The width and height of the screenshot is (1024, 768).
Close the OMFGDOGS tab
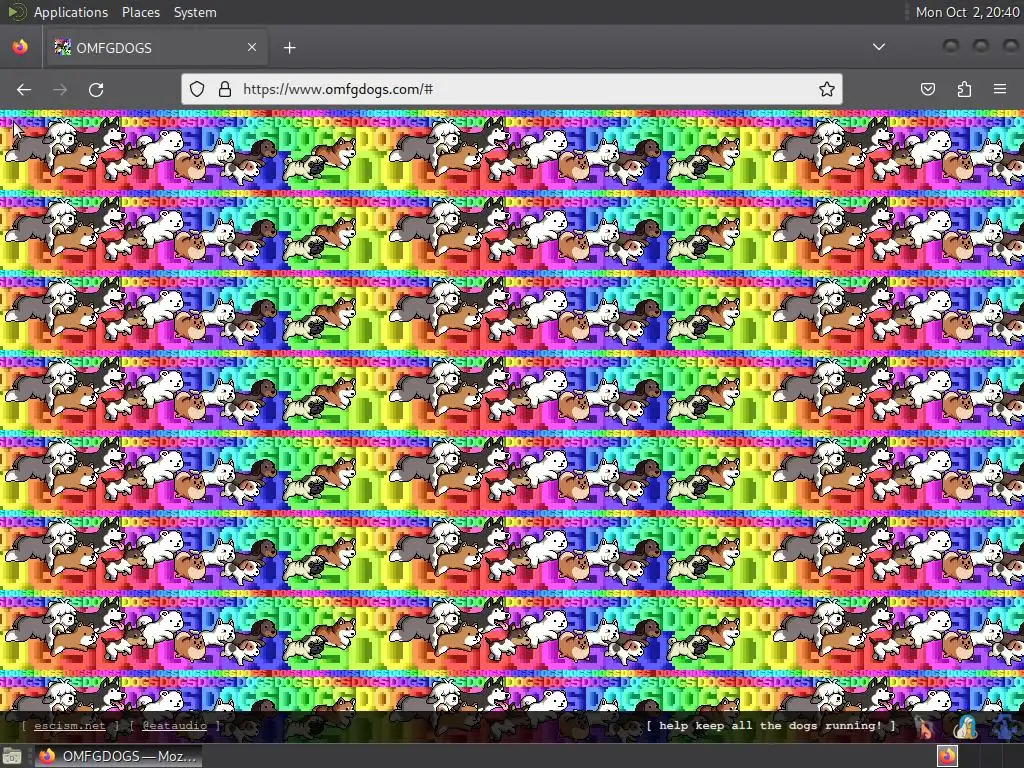click(x=251, y=47)
